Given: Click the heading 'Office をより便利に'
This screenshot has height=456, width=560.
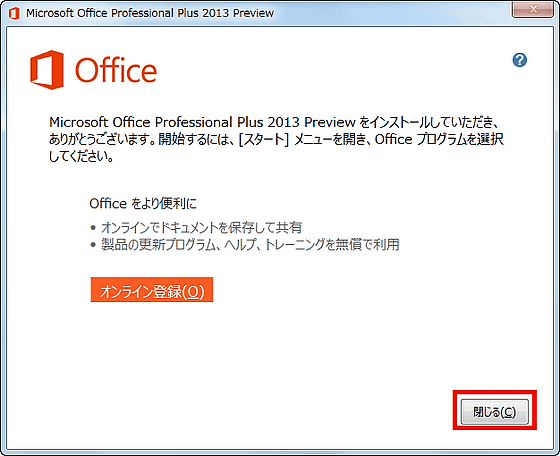Looking at the screenshot, I should click(143, 204).
